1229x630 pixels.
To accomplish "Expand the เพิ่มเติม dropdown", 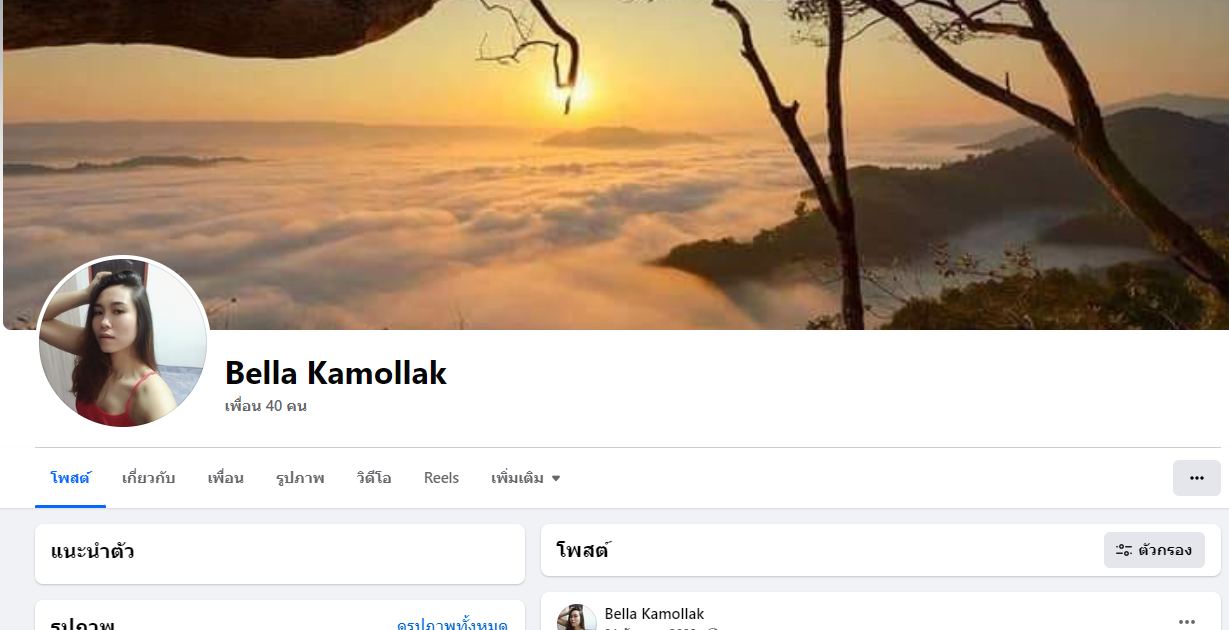I will pos(526,478).
